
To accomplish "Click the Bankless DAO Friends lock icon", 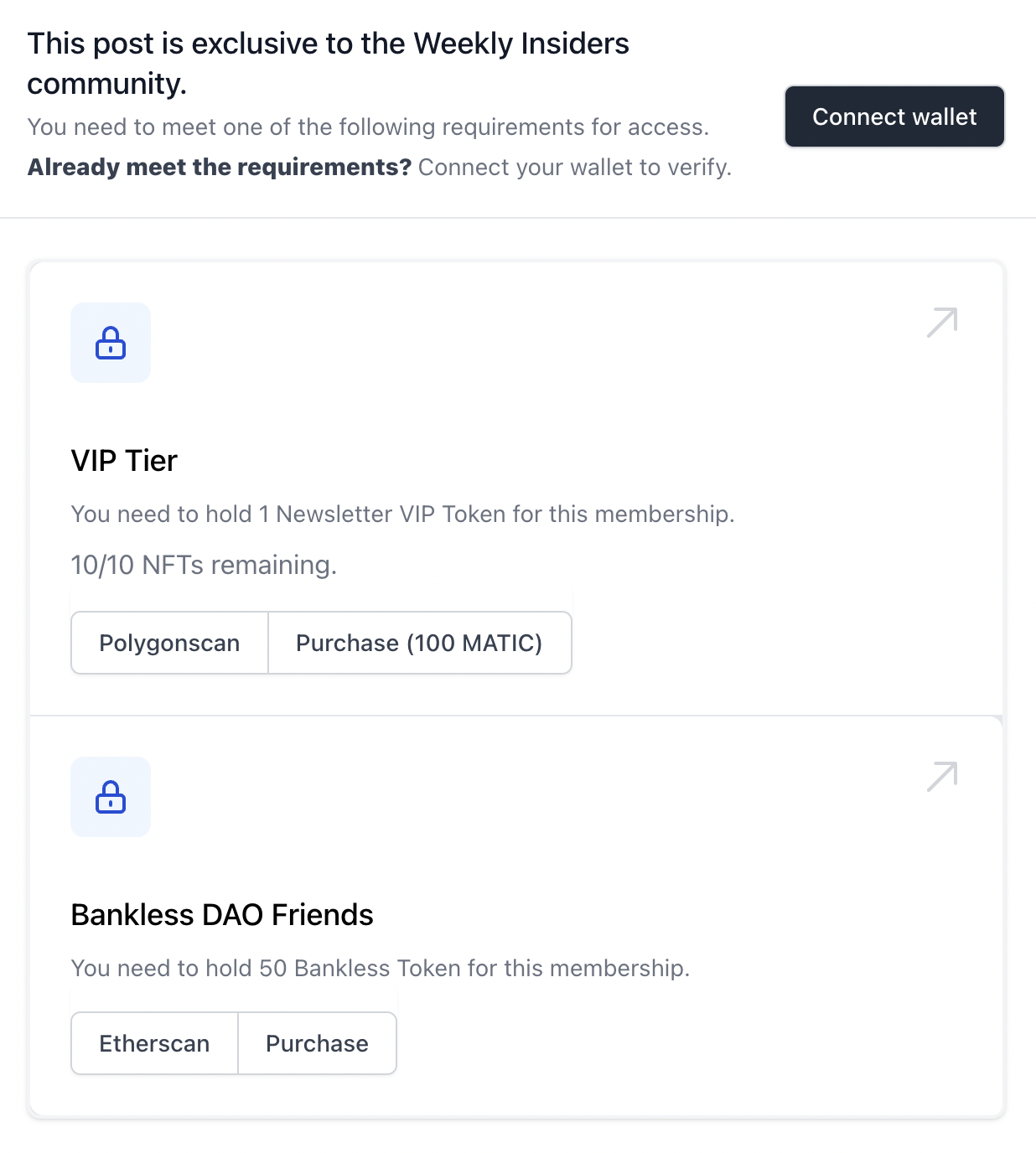I will [111, 797].
